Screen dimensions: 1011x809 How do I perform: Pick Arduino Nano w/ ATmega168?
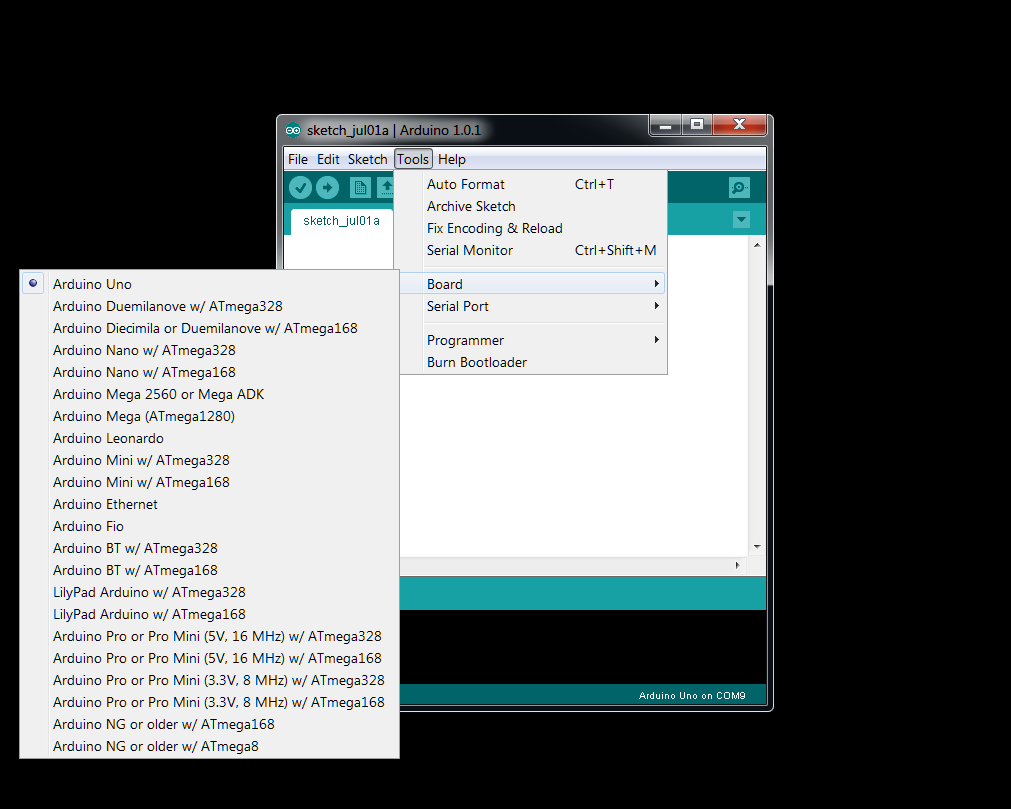coord(210,372)
